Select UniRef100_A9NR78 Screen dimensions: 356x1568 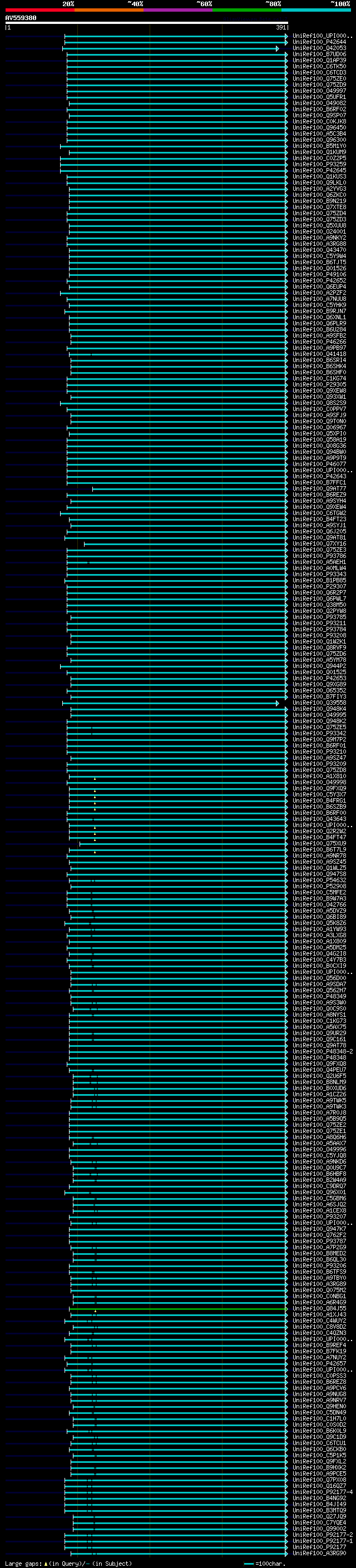pos(319,856)
